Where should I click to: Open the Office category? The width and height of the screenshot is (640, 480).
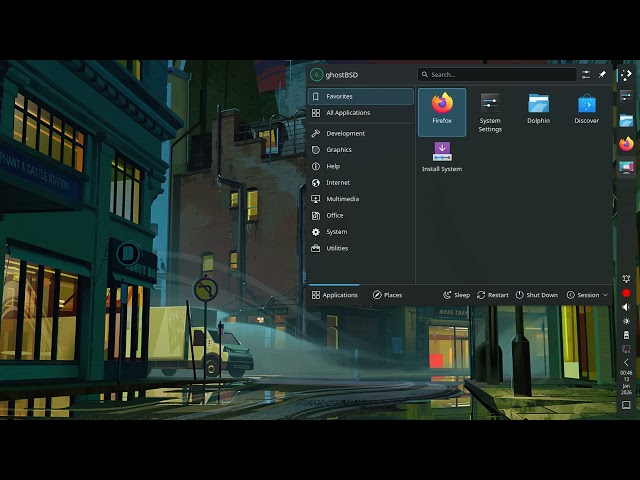(360, 215)
